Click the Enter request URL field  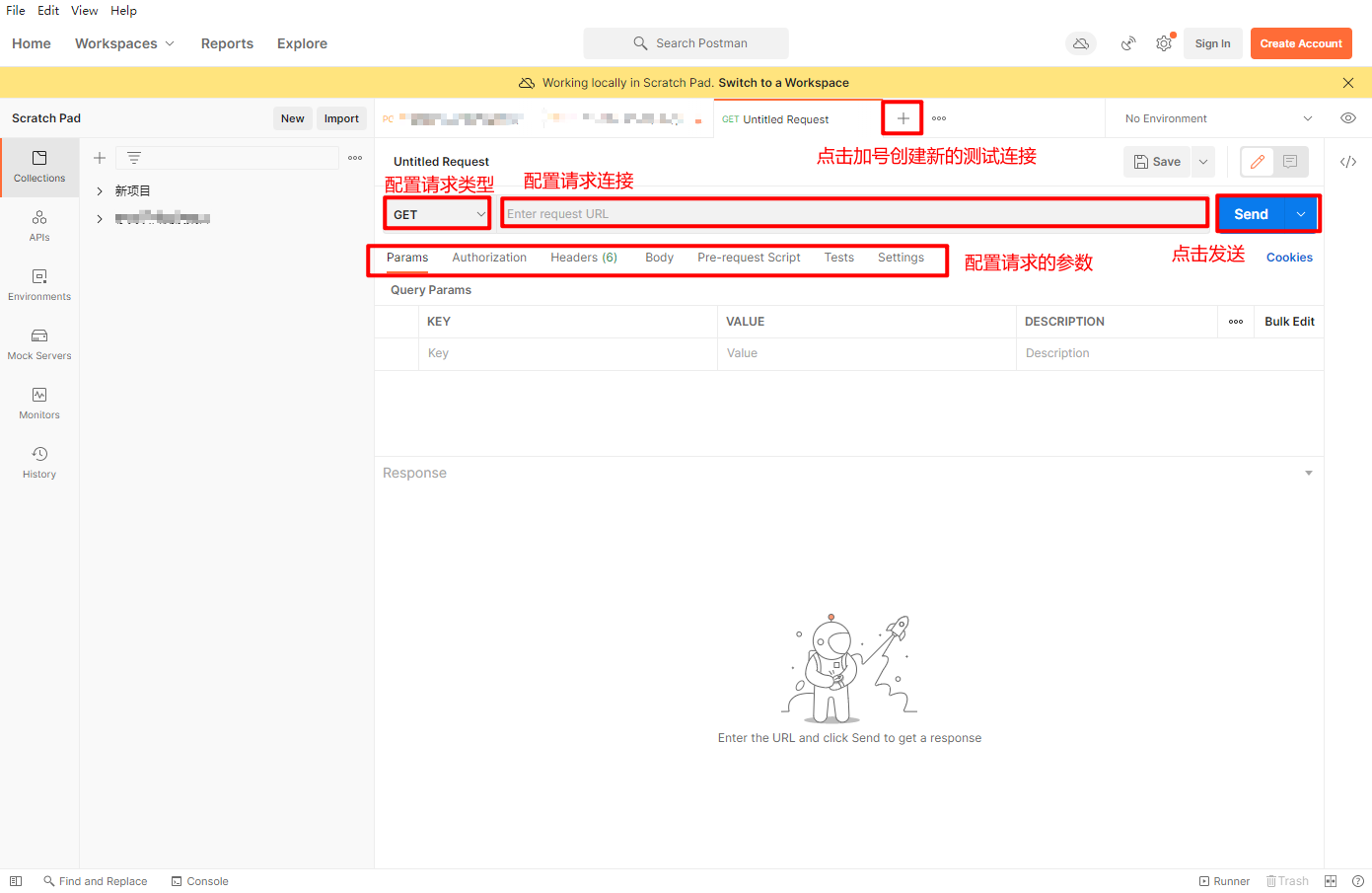854,214
